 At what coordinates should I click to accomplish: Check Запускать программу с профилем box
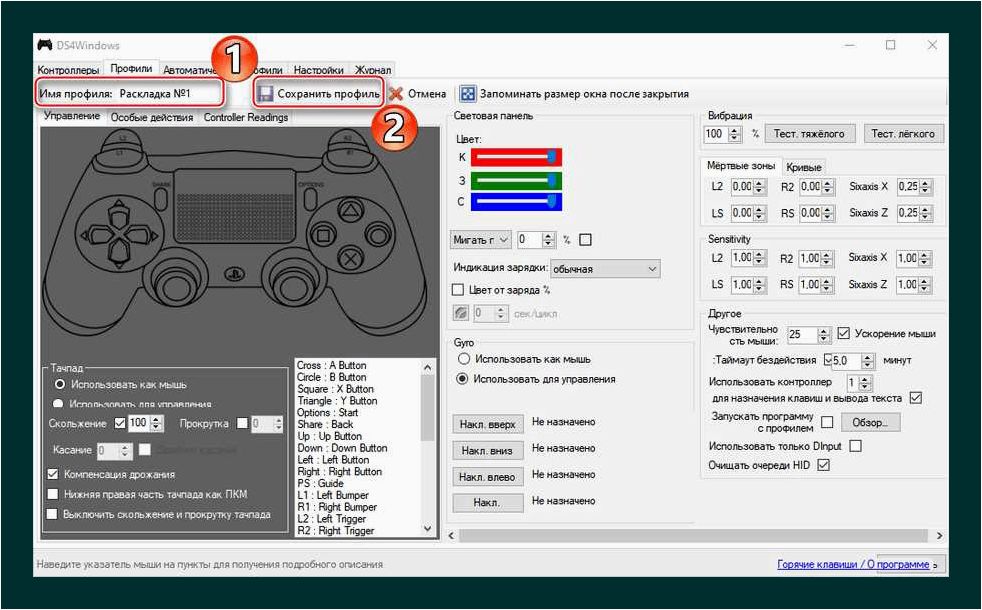point(827,422)
